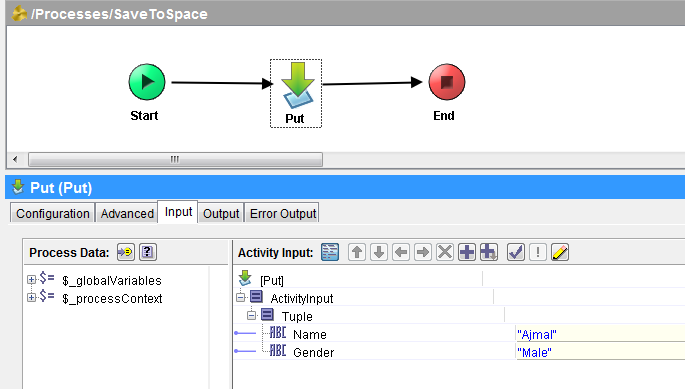Click the coercions icon beside Process Data

[x=126, y=252]
